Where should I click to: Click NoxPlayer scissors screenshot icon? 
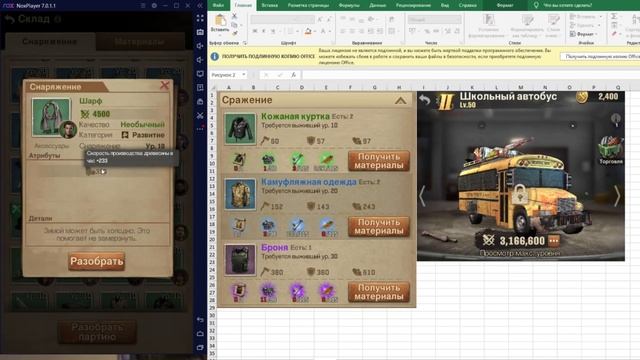coord(200,116)
